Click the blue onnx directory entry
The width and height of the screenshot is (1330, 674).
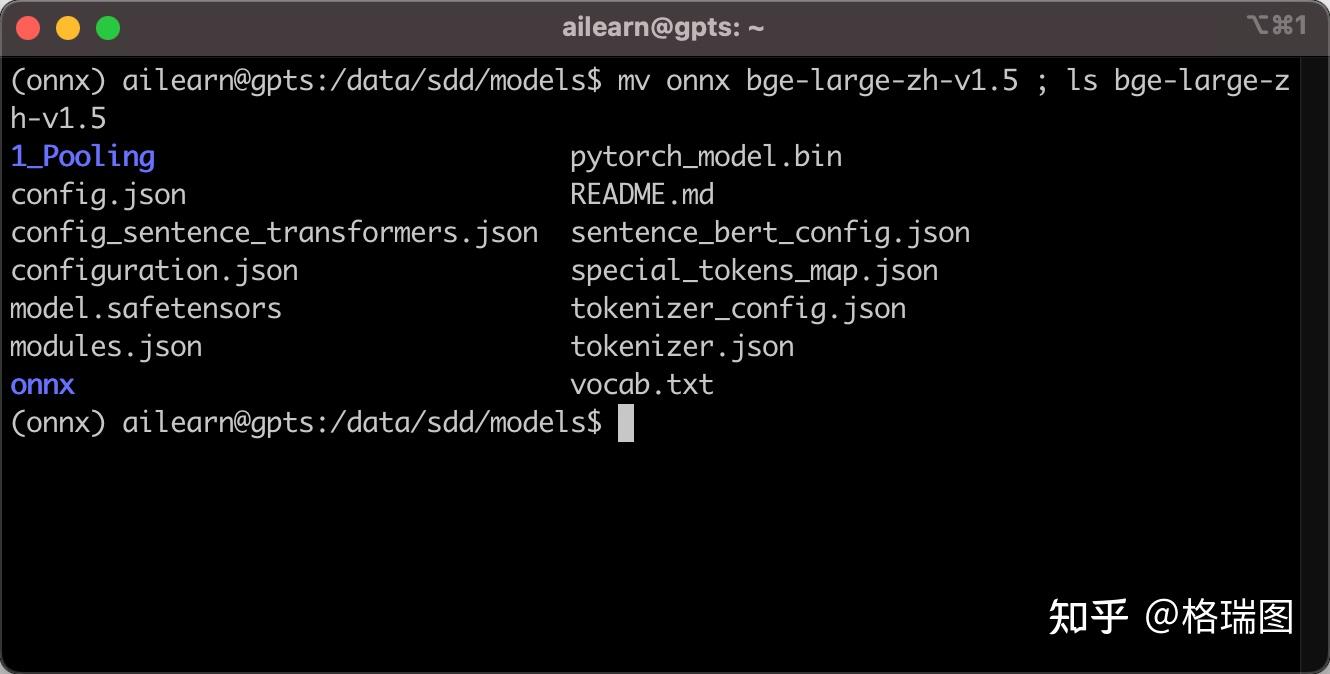[x=43, y=385]
